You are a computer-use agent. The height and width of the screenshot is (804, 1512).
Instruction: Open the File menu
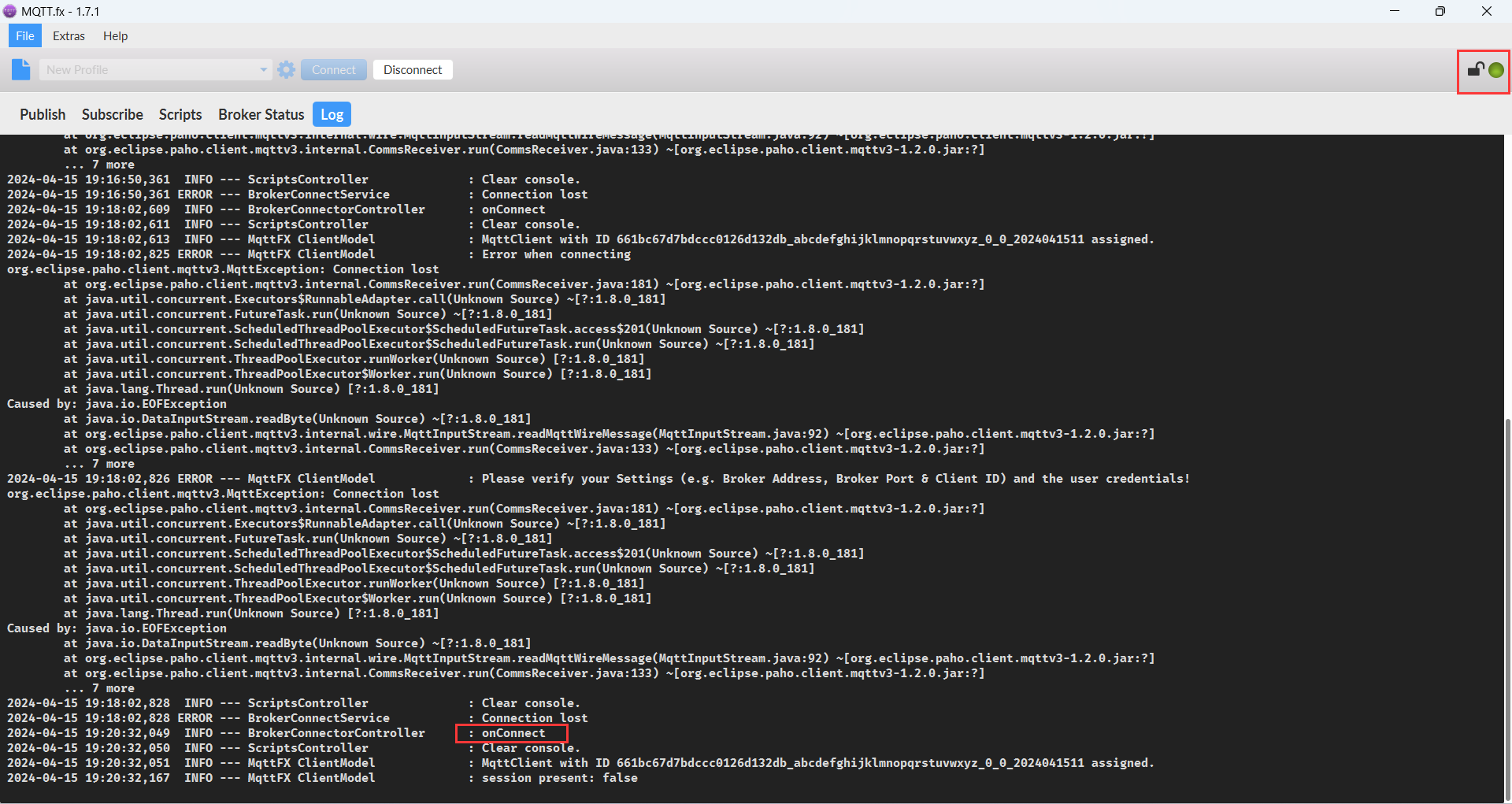click(25, 35)
